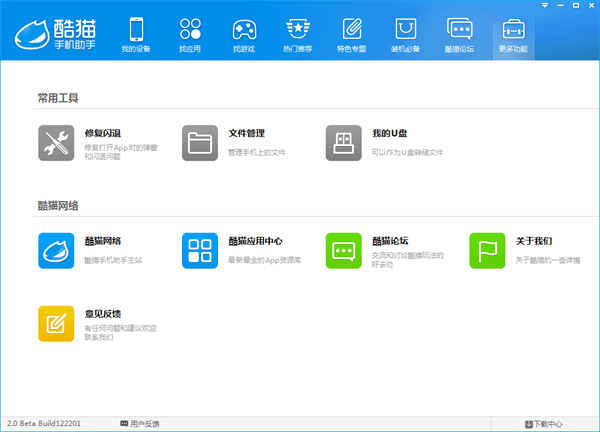
Task: Select the 更多功能 toolbox tab
Action: [x=514, y=36]
